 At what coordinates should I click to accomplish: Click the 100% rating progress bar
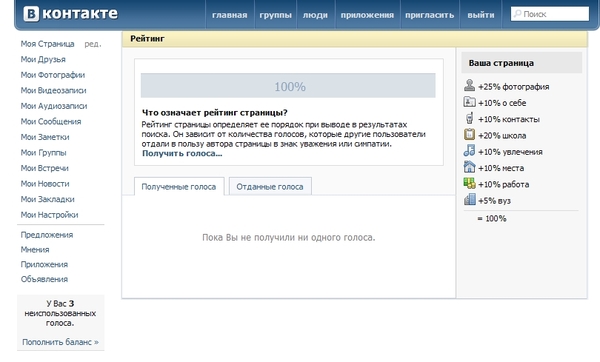(288, 85)
